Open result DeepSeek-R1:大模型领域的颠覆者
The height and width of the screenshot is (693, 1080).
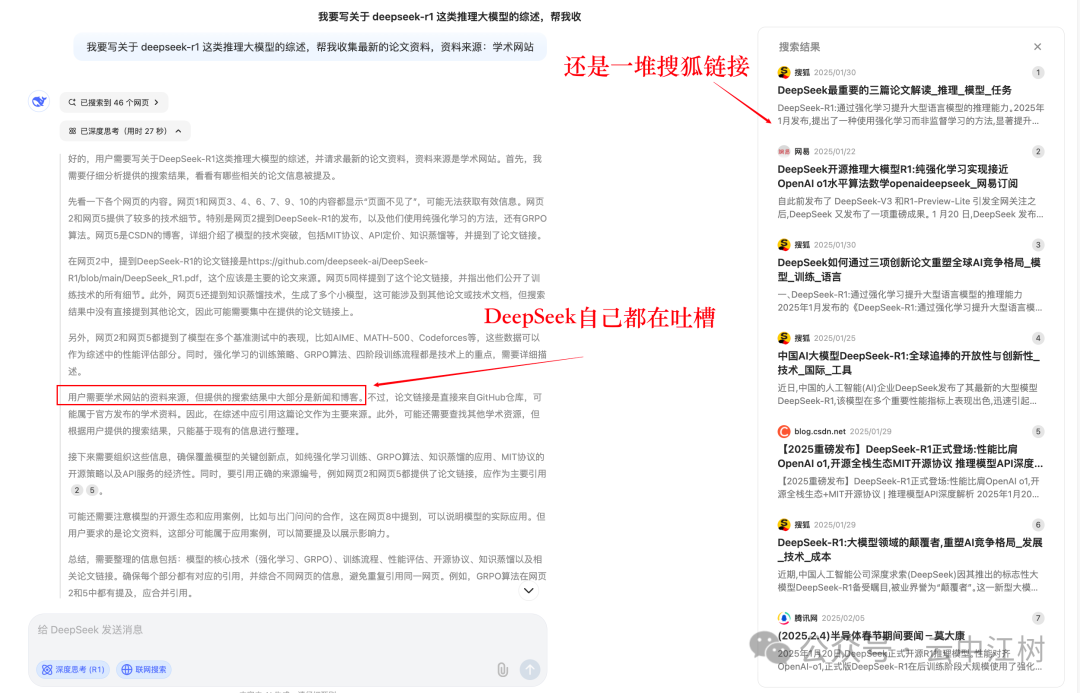(910, 550)
